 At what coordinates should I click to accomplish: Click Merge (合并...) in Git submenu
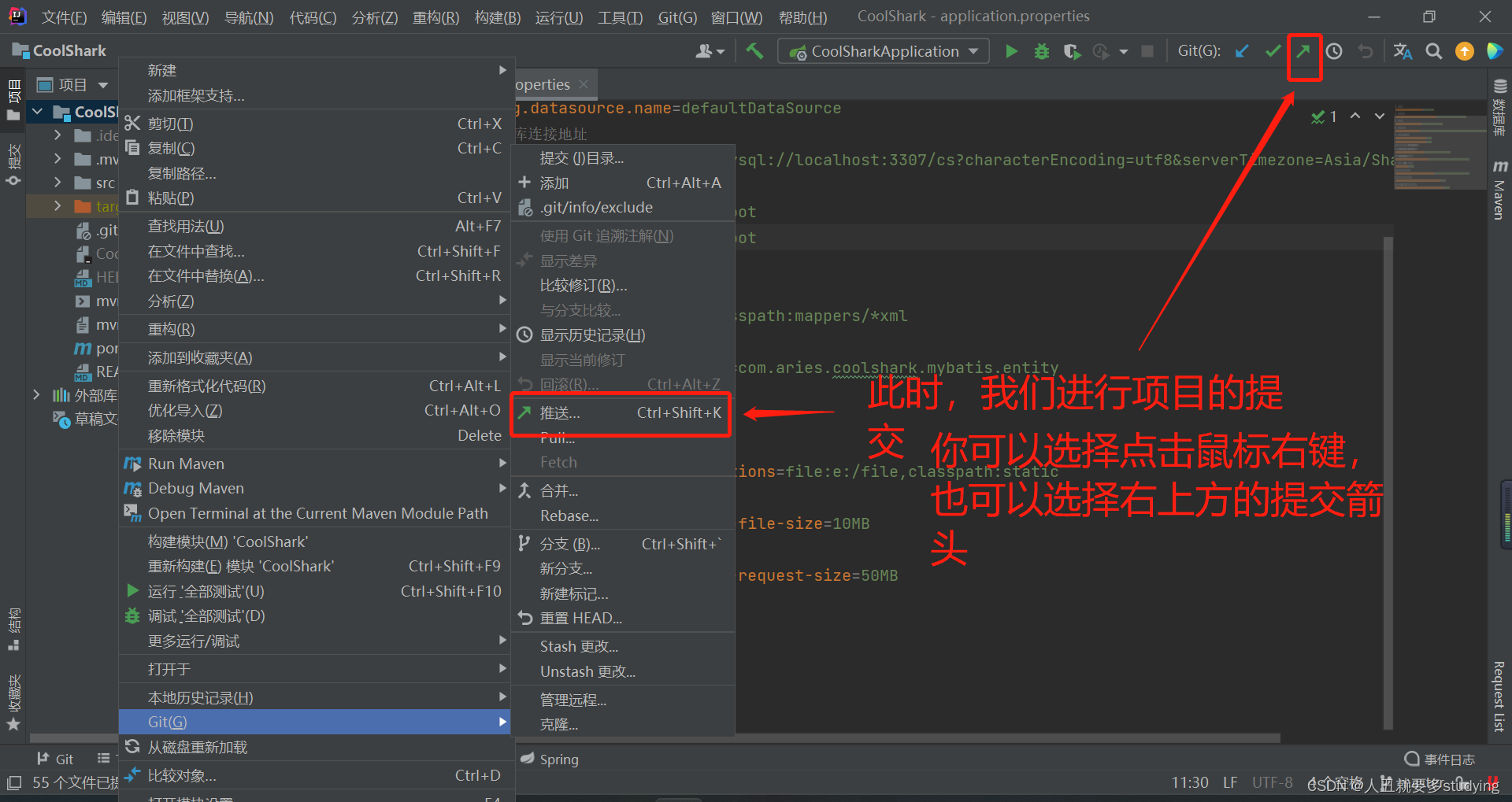point(622,490)
